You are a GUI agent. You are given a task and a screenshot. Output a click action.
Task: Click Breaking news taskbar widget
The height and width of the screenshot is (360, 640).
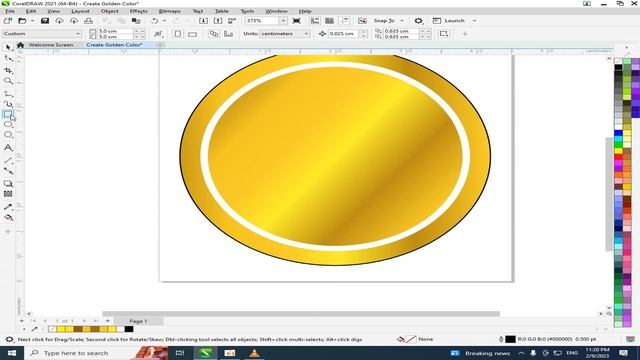click(480, 353)
